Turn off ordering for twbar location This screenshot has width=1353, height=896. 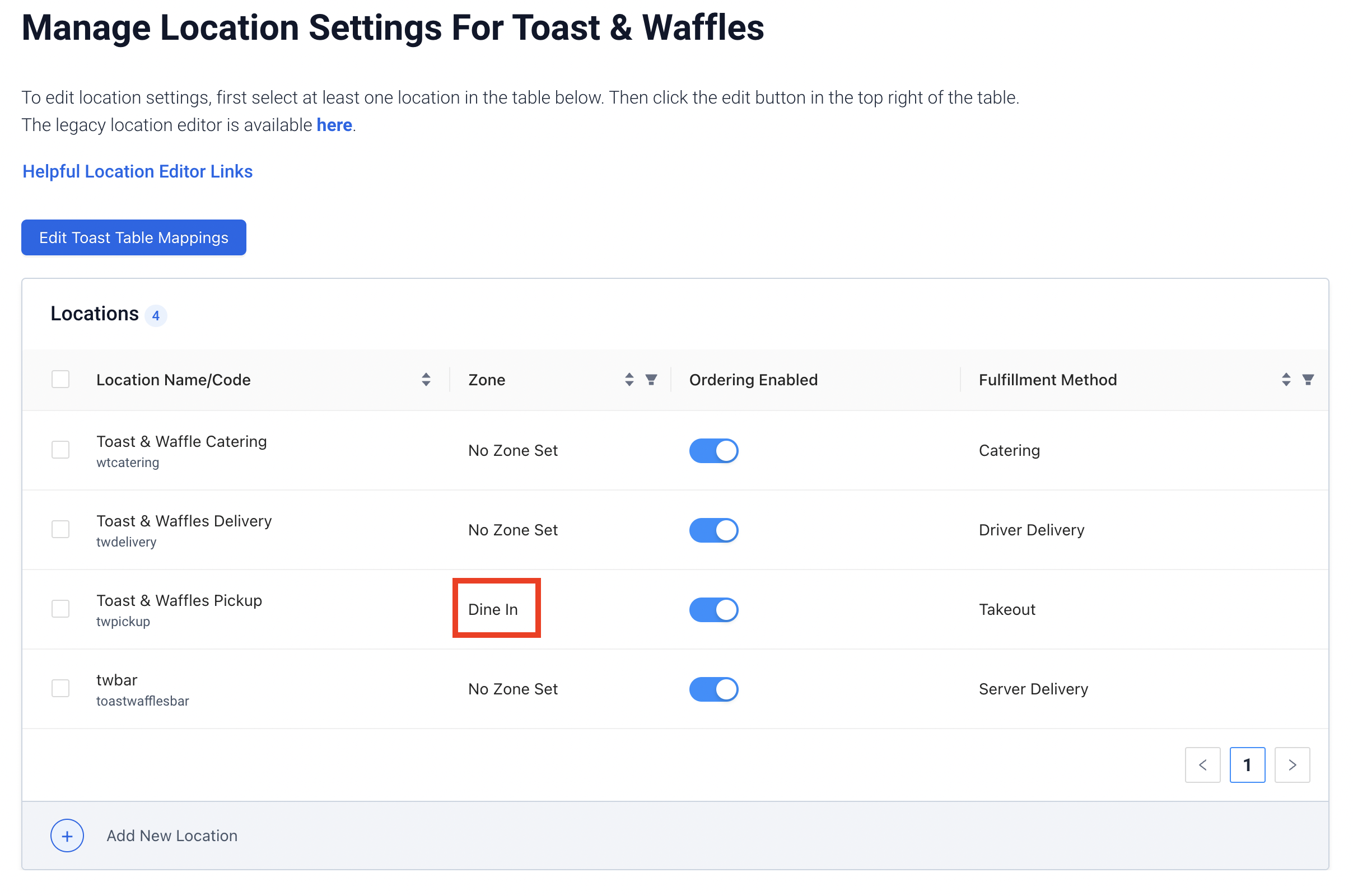[x=713, y=689]
